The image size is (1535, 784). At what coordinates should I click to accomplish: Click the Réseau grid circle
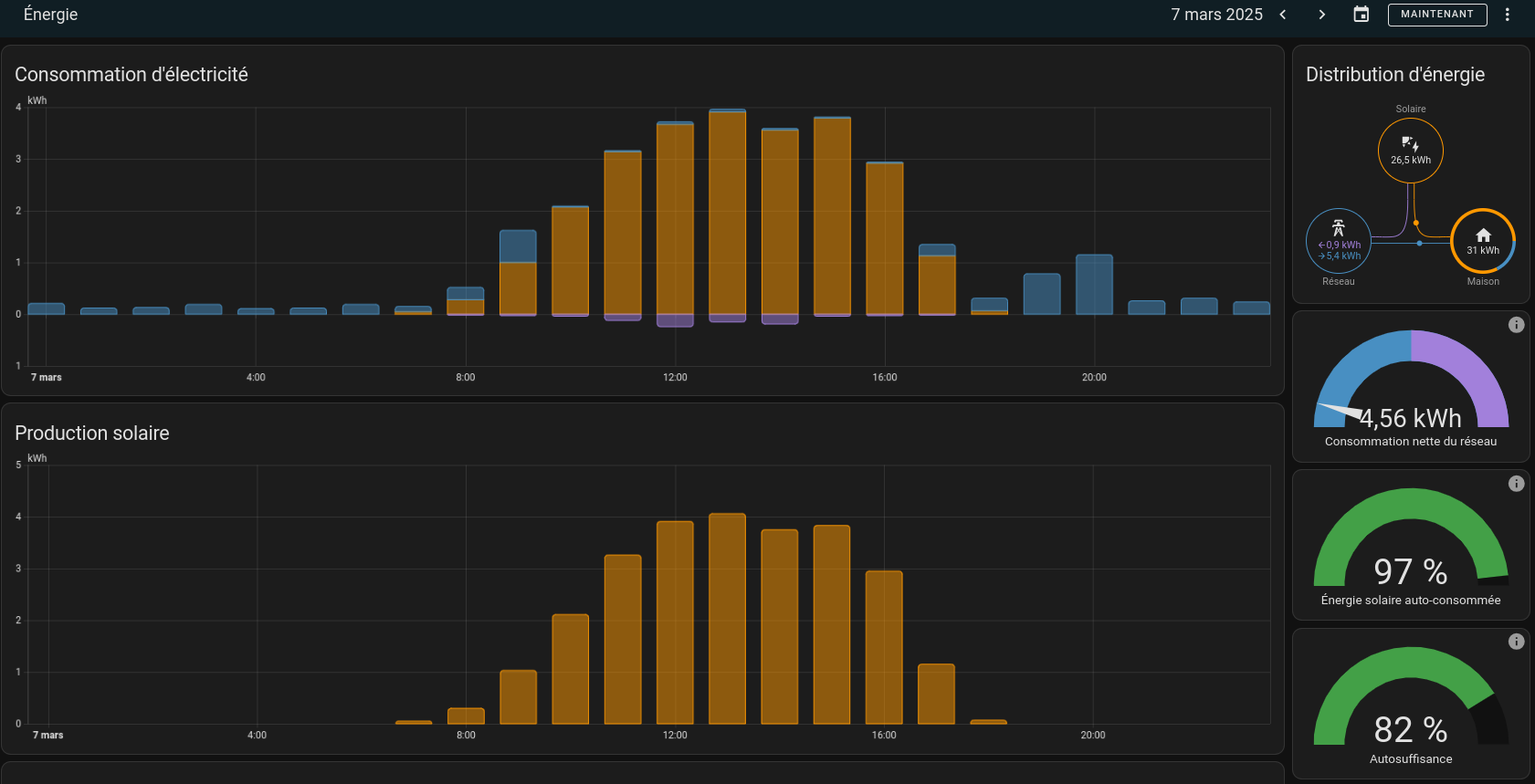(x=1339, y=241)
